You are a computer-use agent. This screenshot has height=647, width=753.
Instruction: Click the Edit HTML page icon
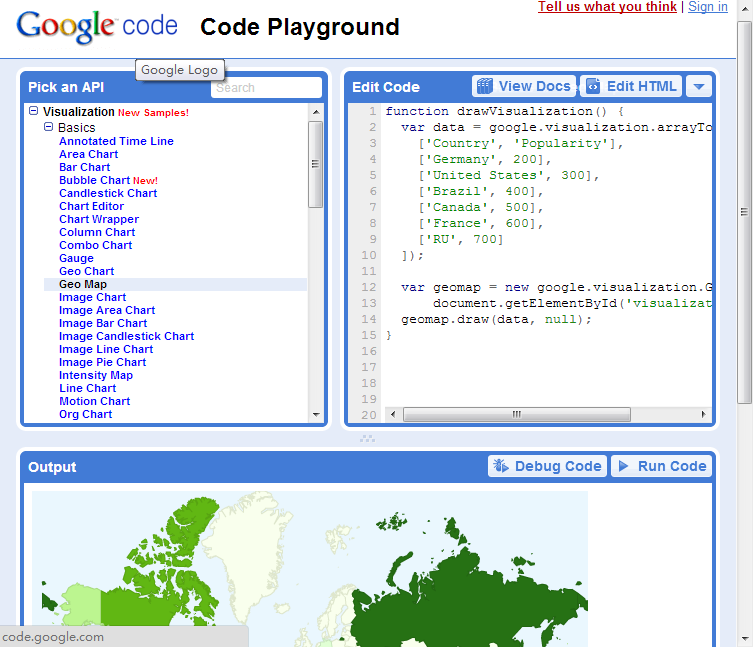[x=593, y=86]
